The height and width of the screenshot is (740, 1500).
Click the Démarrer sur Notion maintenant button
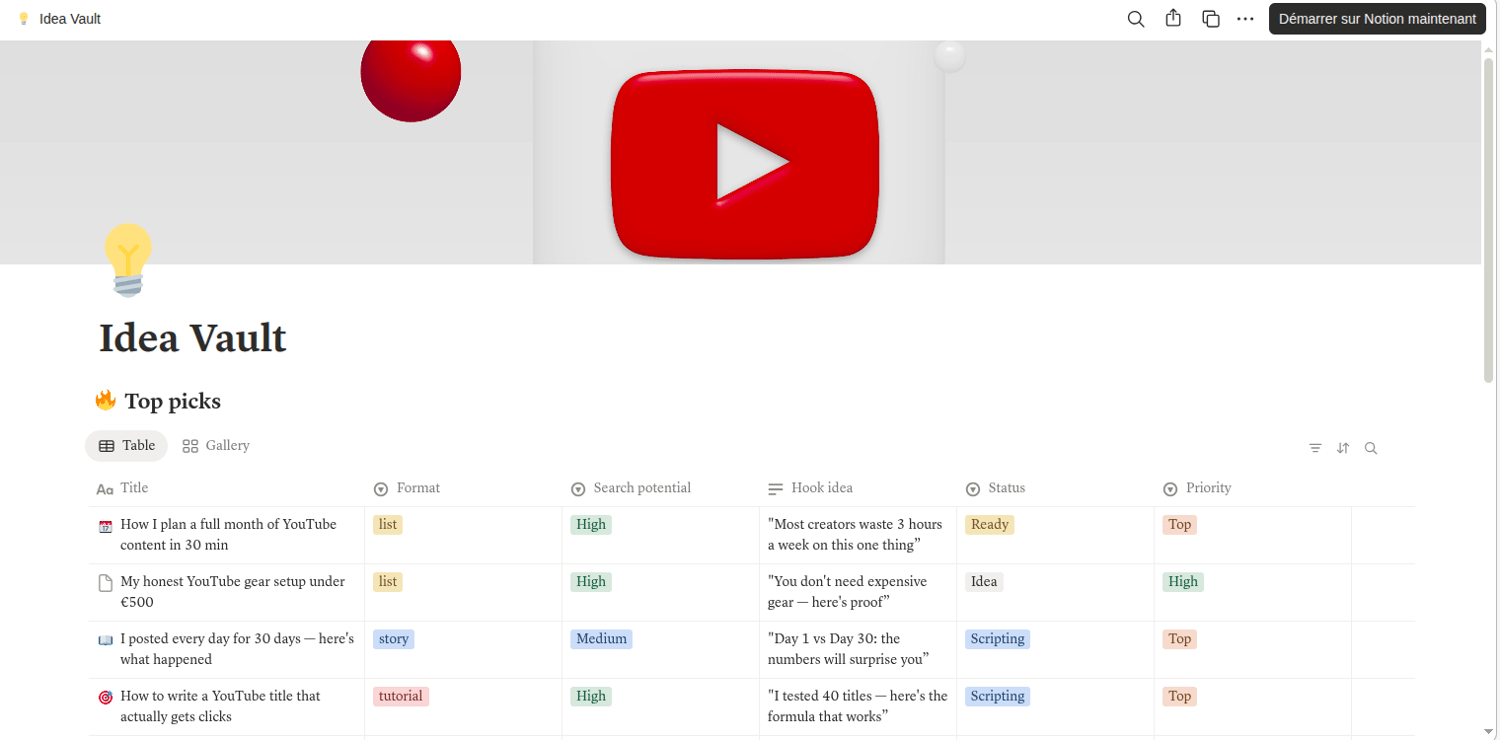click(1377, 19)
